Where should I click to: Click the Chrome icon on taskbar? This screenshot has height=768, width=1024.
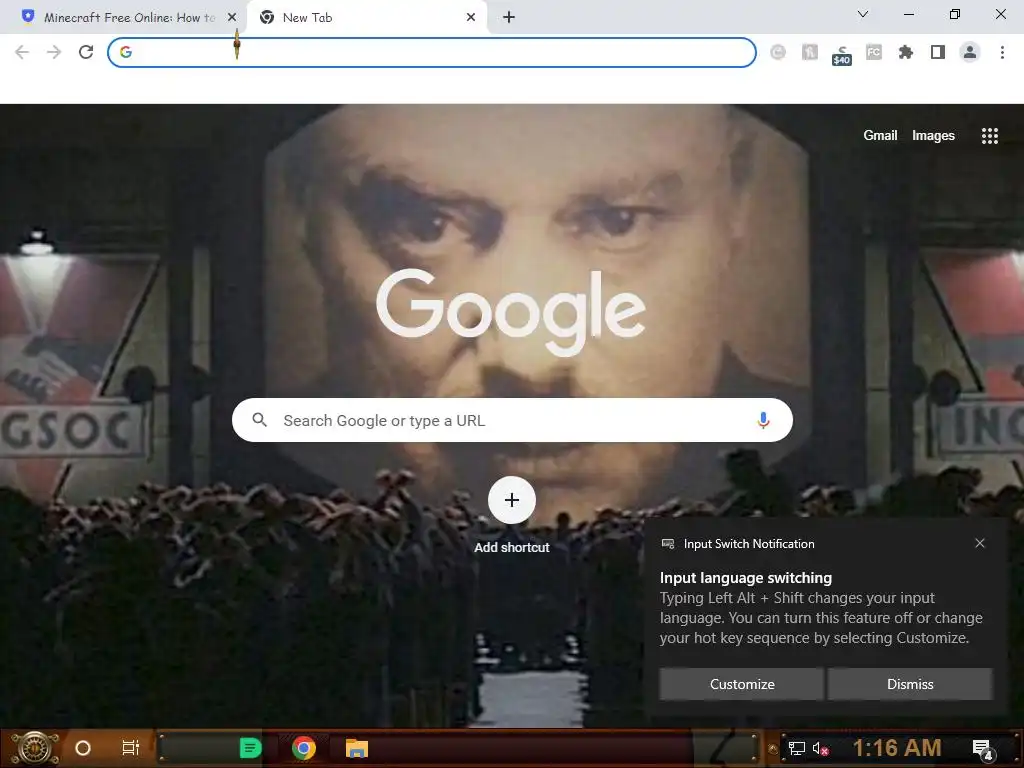(304, 748)
